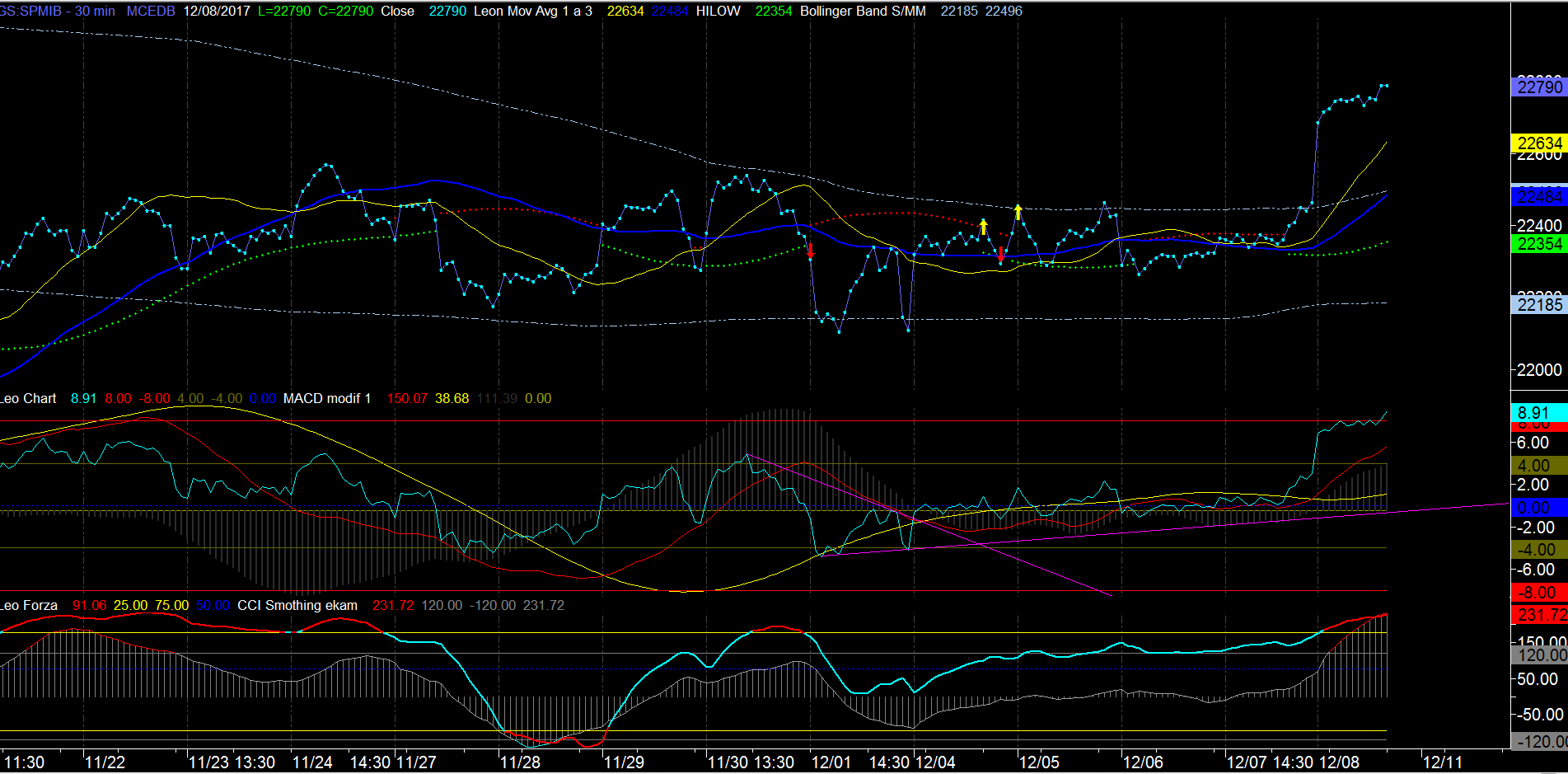Click the blue 22484 tag on price axis
This screenshot has height=774, width=1568.
tap(1539, 196)
